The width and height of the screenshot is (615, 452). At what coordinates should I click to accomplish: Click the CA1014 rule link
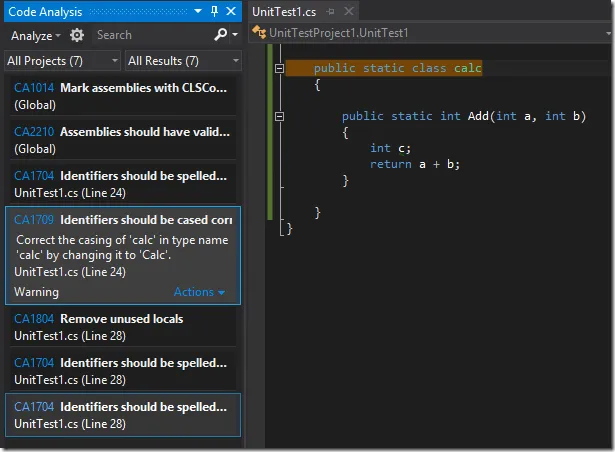pos(34,88)
